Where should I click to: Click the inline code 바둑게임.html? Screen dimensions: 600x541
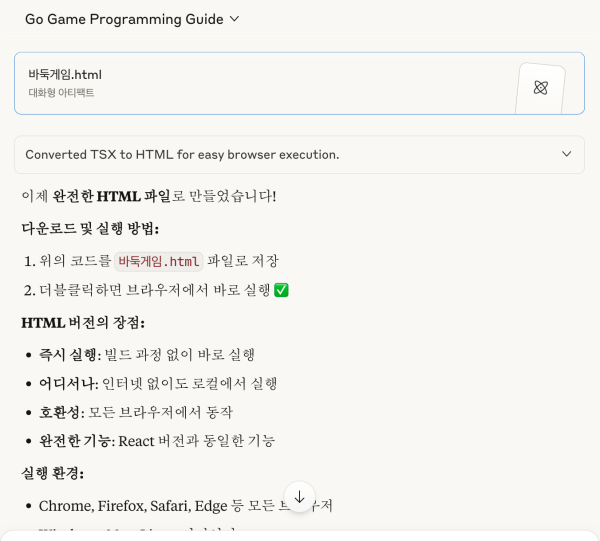point(159,262)
